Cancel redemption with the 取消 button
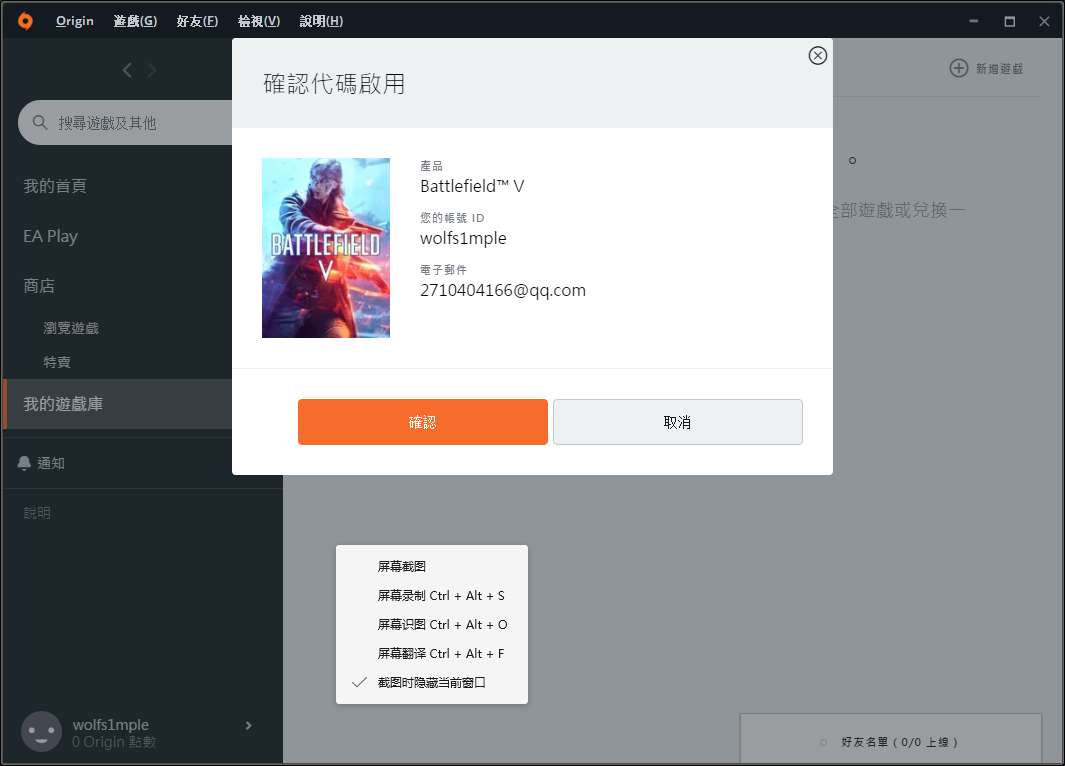The image size is (1065, 766). (678, 422)
